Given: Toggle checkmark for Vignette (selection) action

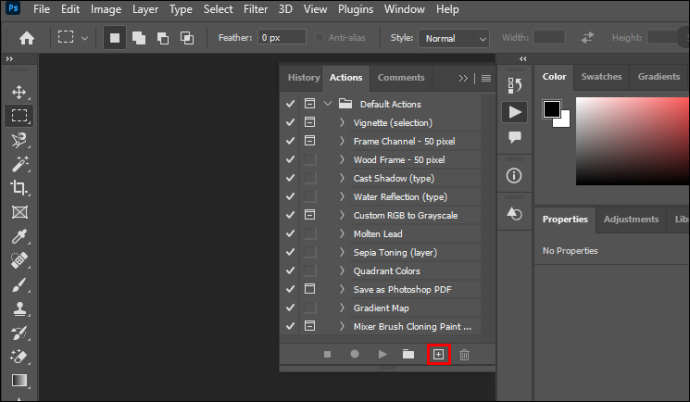Looking at the screenshot, I should (290, 122).
